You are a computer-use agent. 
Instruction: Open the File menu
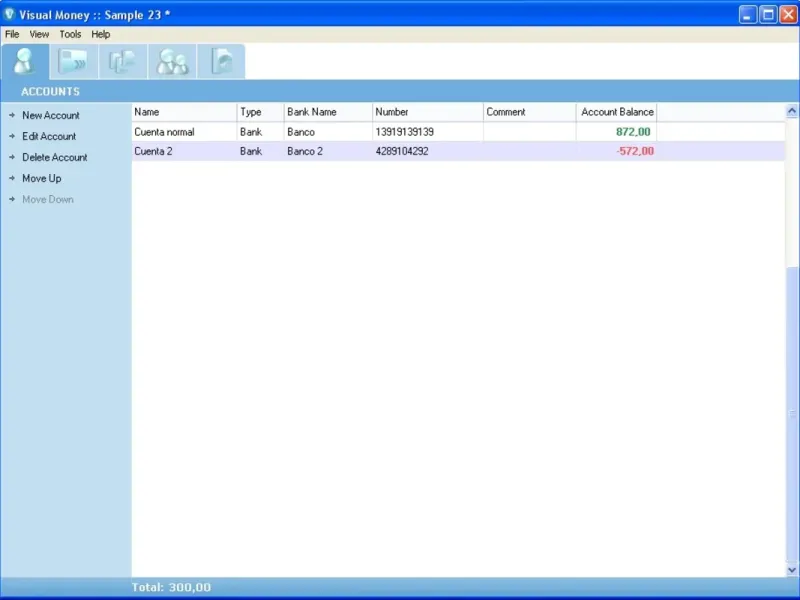coord(12,34)
